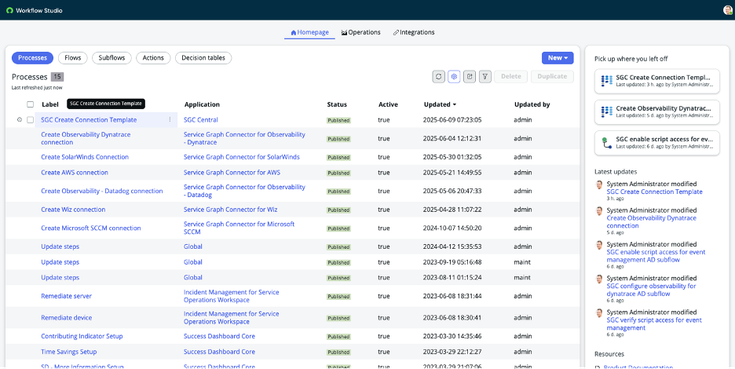The width and height of the screenshot is (735, 369).
Task: Click the Workflow Studio logo icon
Action: pos(9,10)
